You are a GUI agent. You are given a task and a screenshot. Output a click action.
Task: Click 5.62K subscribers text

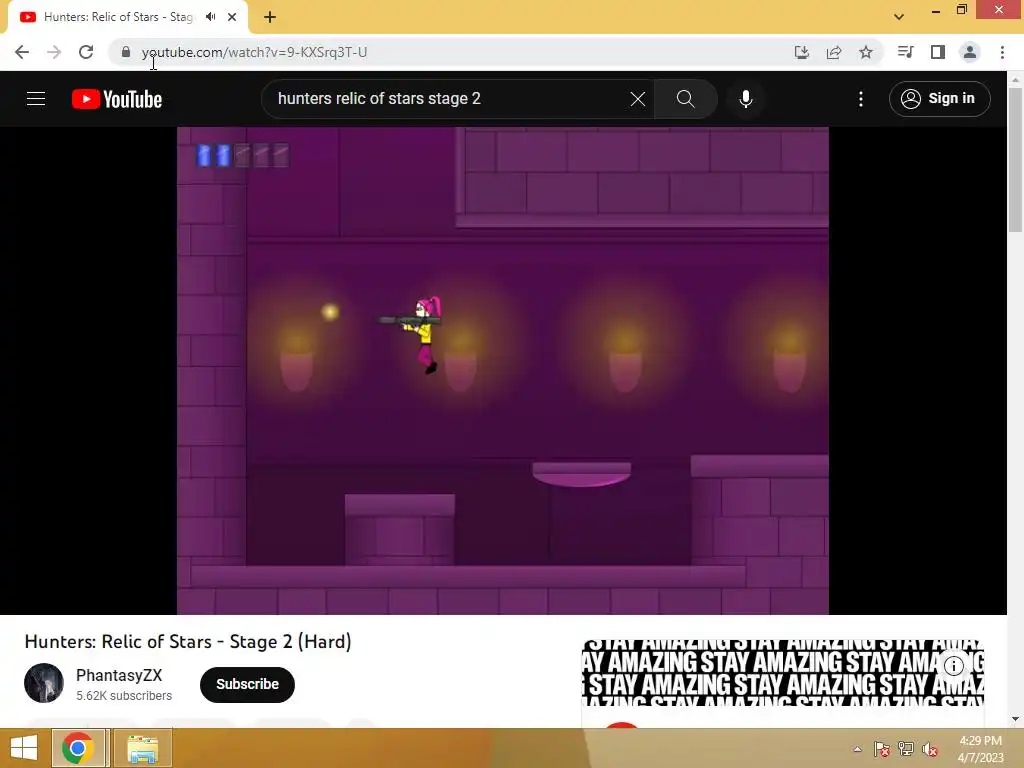pos(124,696)
